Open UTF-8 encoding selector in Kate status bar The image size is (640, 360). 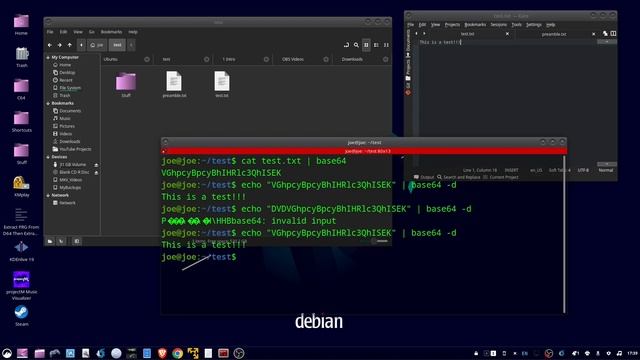[x=583, y=170]
